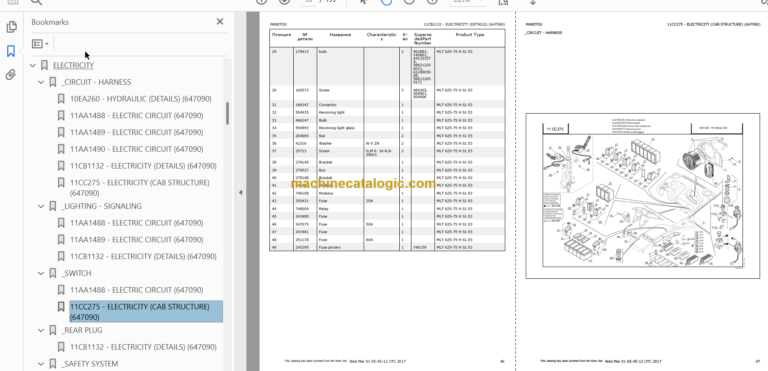Collapse the _REAR PLUG bookmark group
This screenshot has width=768, height=371.
click(41, 330)
